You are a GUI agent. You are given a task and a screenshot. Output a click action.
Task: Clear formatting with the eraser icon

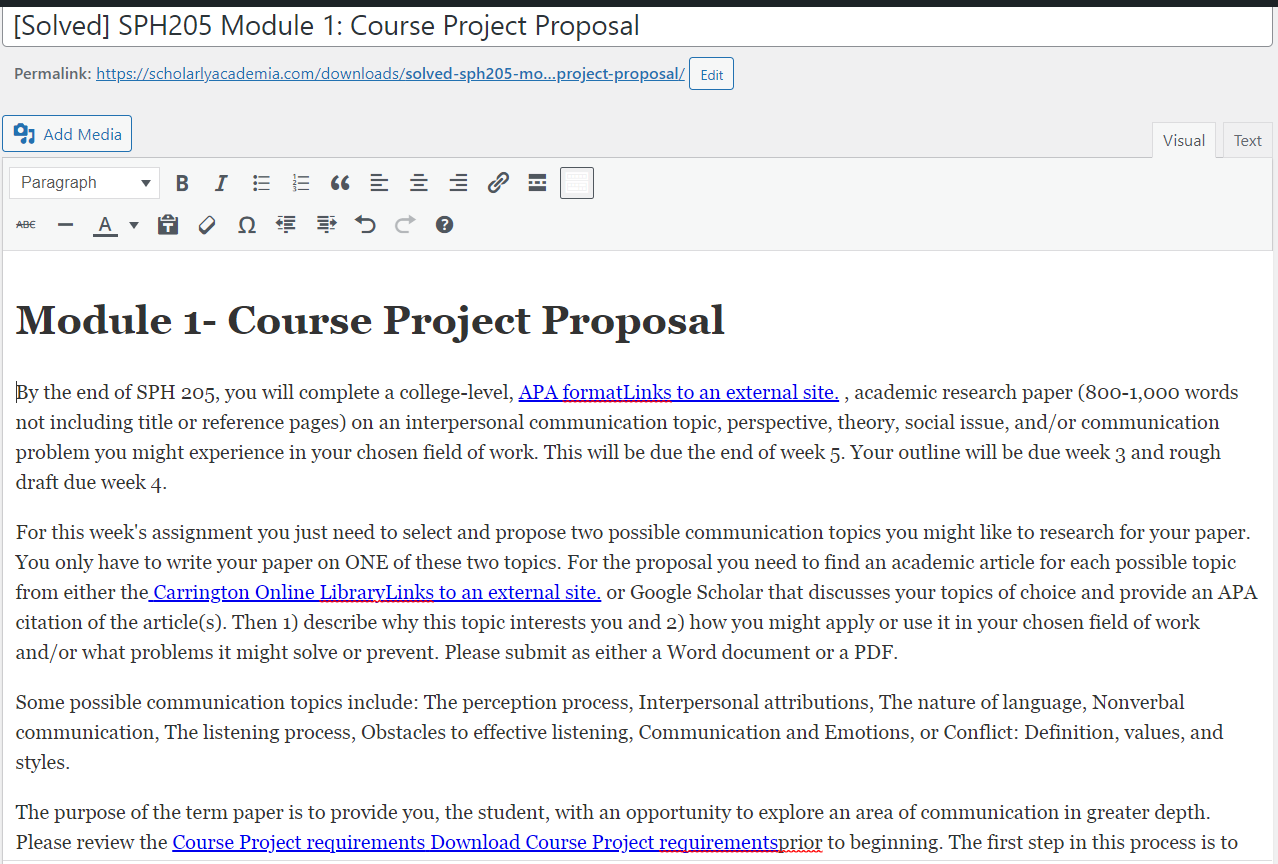(207, 225)
